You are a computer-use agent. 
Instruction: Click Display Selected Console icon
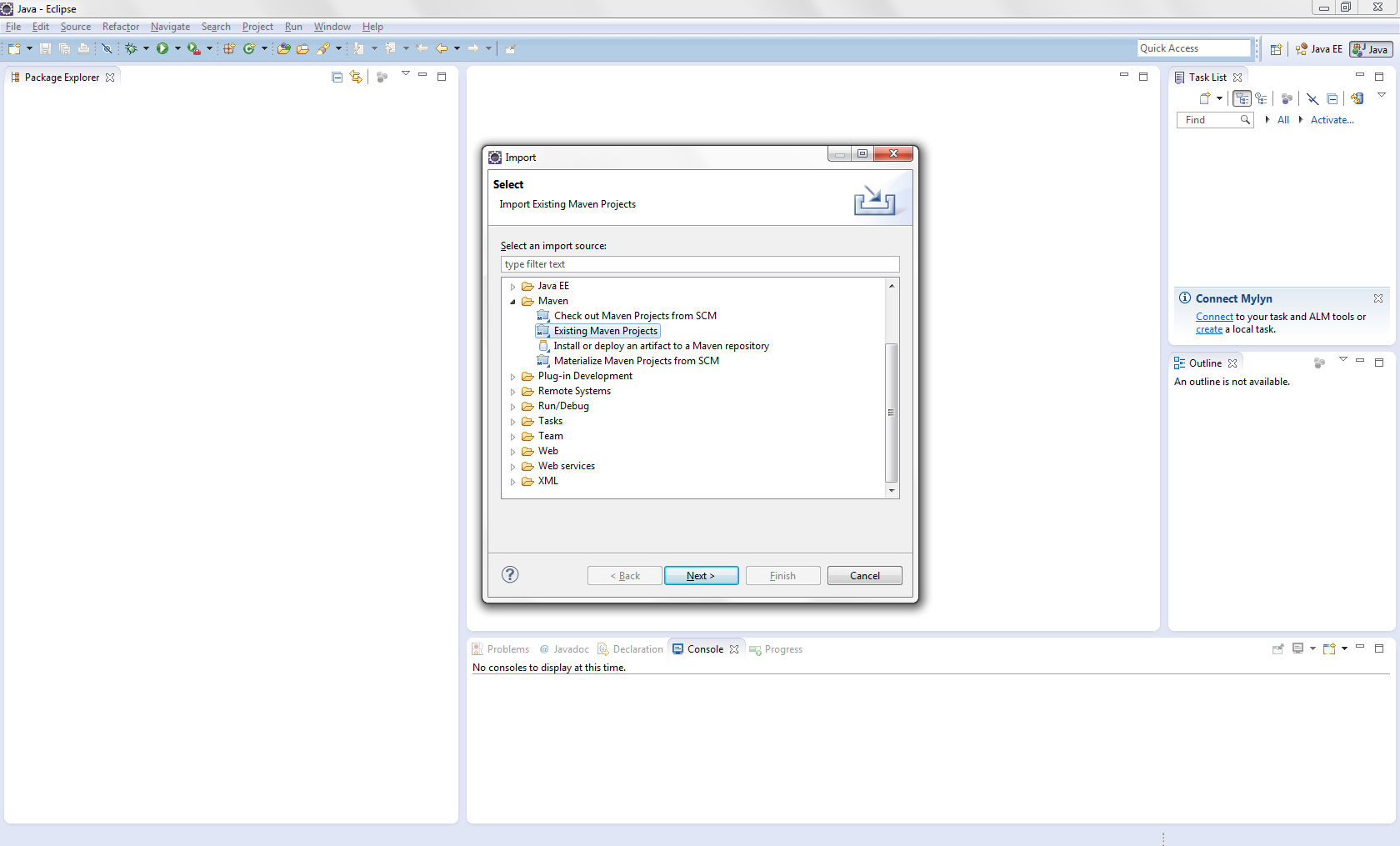point(1297,648)
